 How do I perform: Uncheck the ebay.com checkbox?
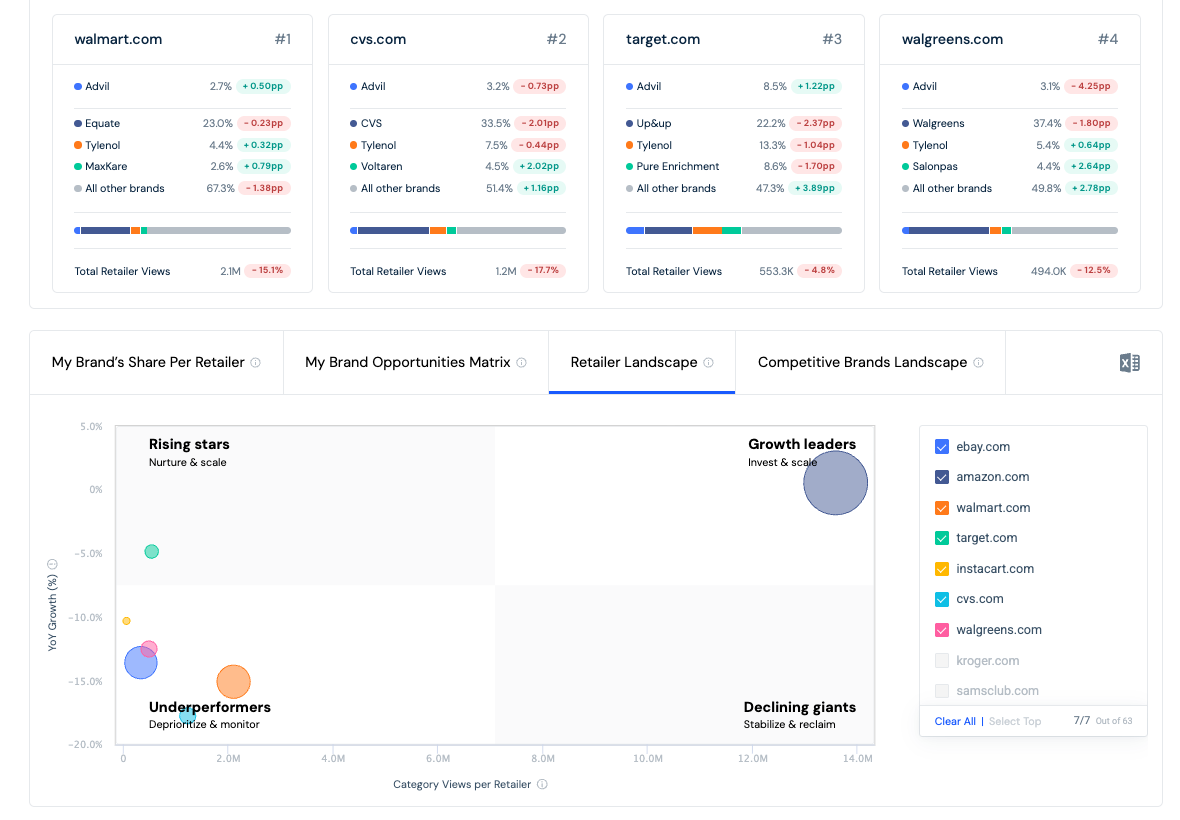click(941, 446)
